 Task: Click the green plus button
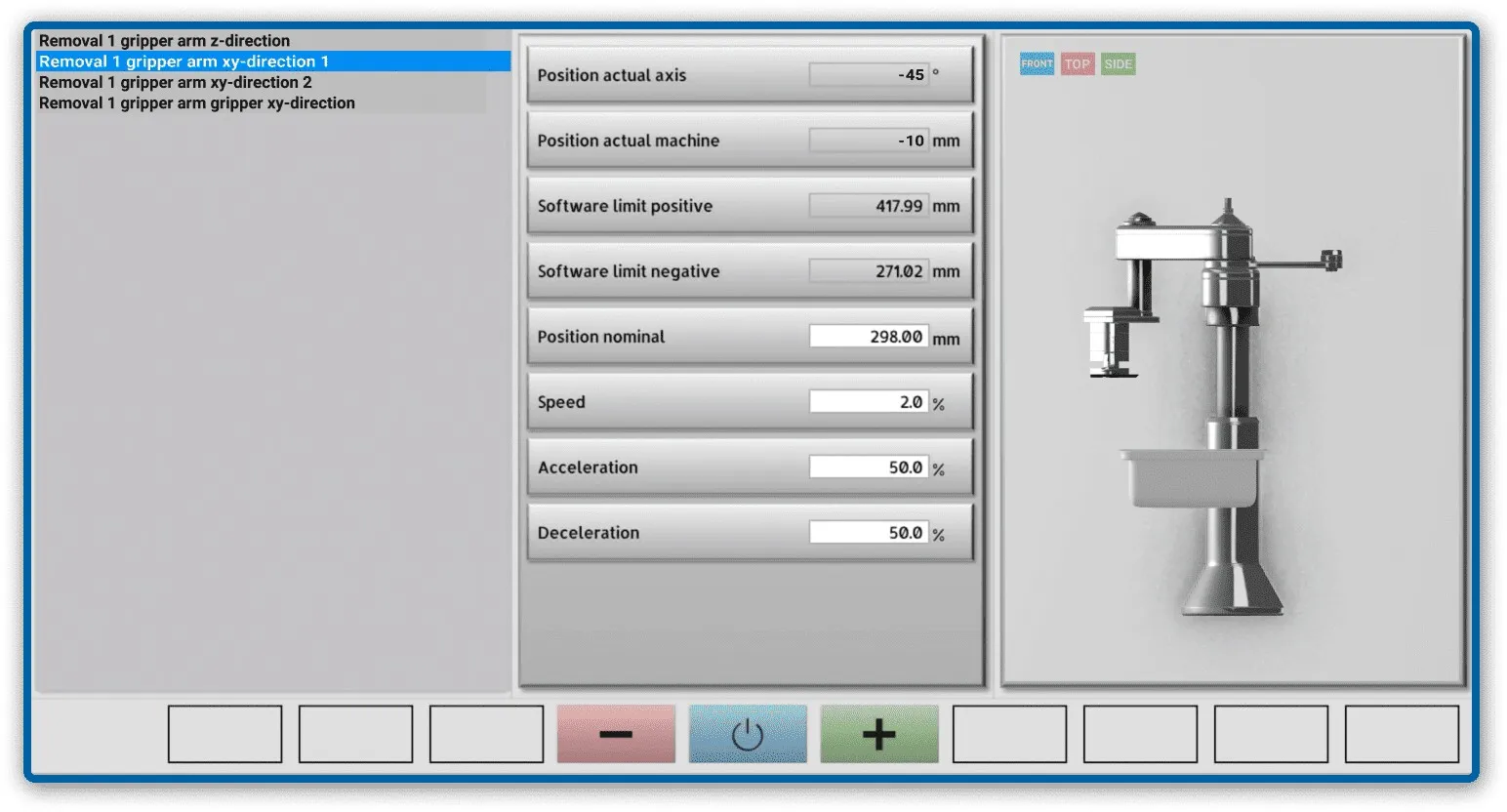[x=879, y=734]
